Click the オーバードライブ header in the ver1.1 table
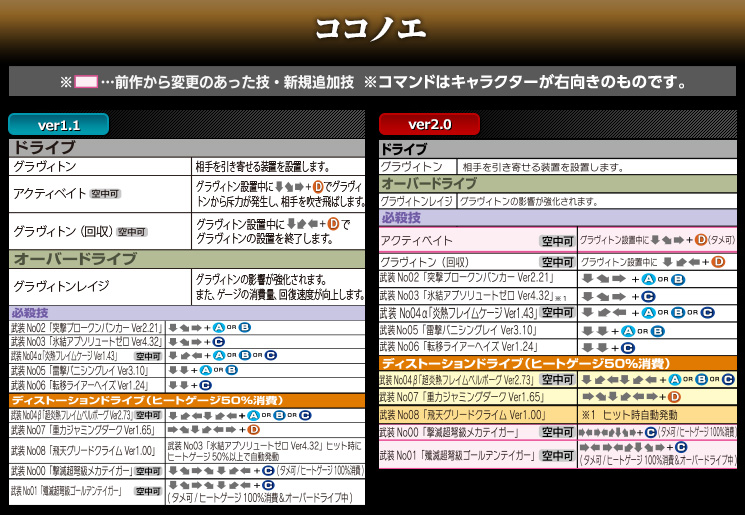 pos(187,259)
